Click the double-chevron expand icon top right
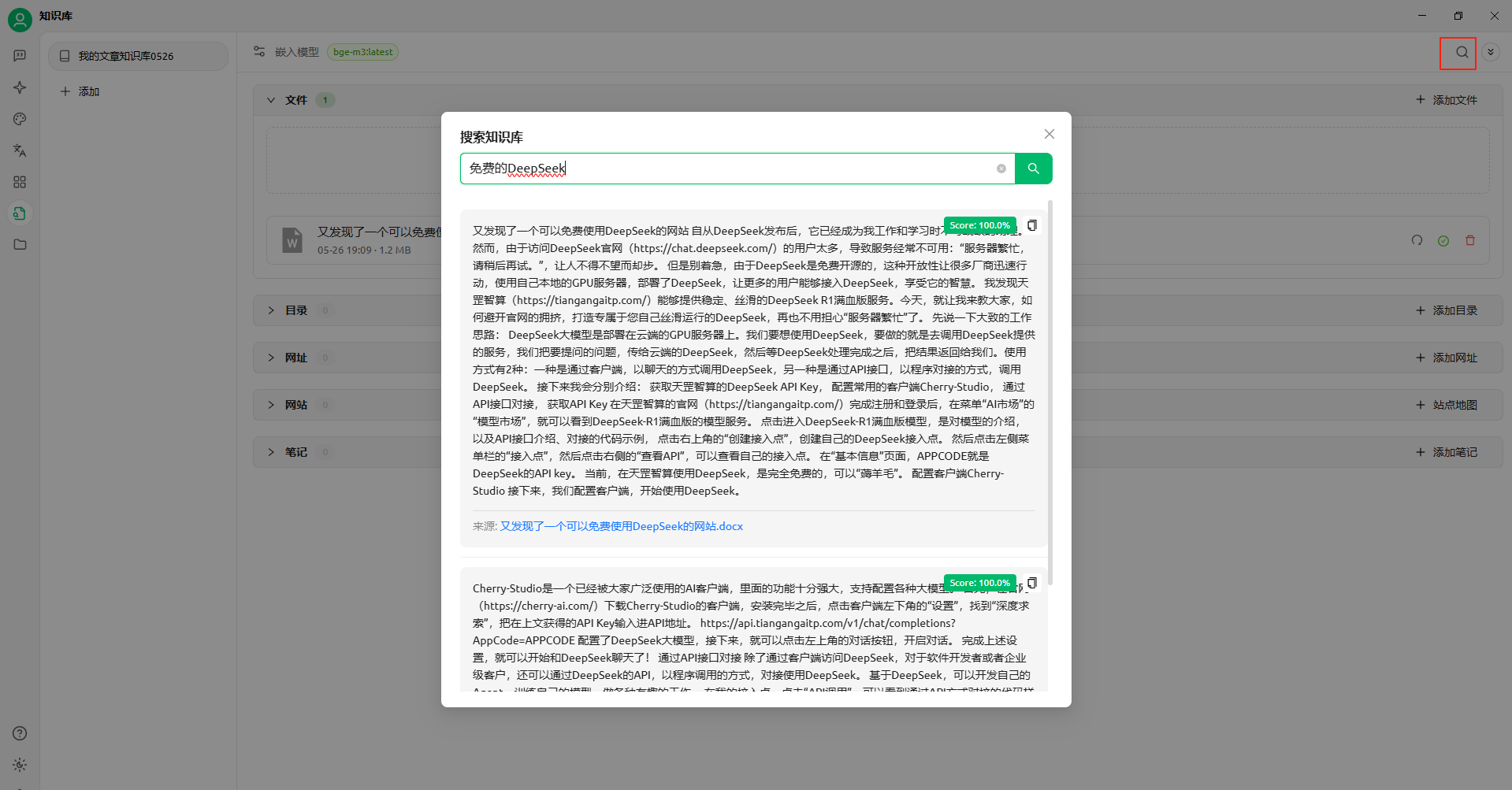The width and height of the screenshot is (1512, 790). click(1490, 52)
